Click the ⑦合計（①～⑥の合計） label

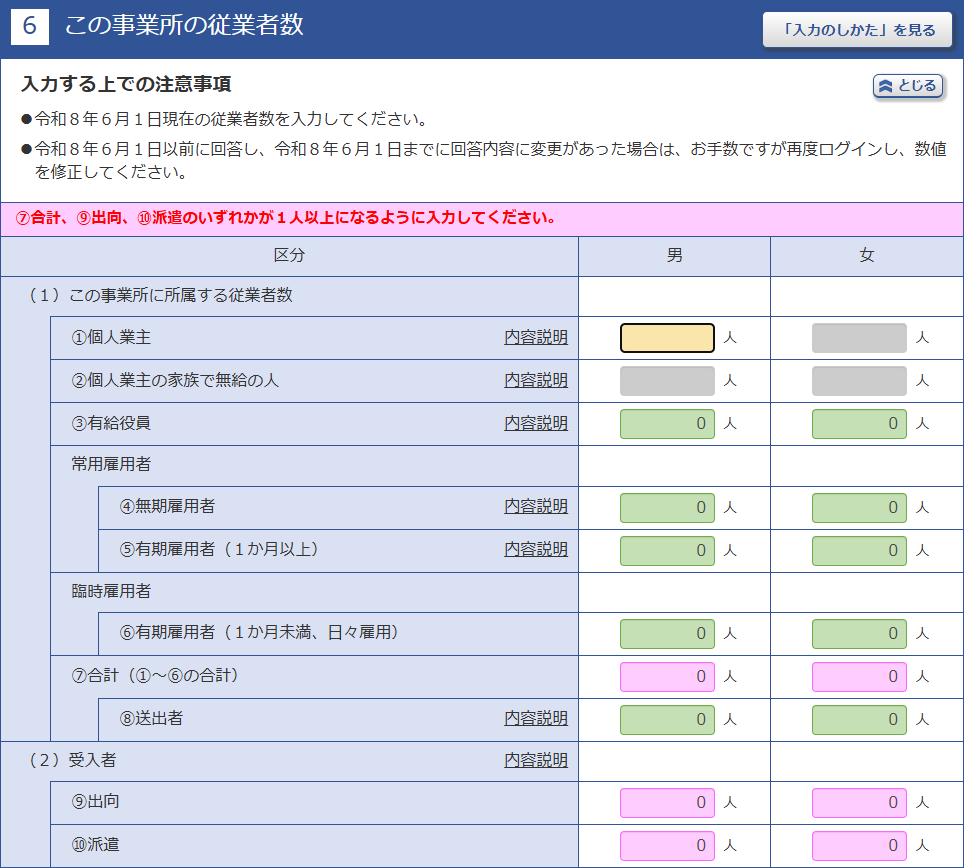[x=155, y=676]
